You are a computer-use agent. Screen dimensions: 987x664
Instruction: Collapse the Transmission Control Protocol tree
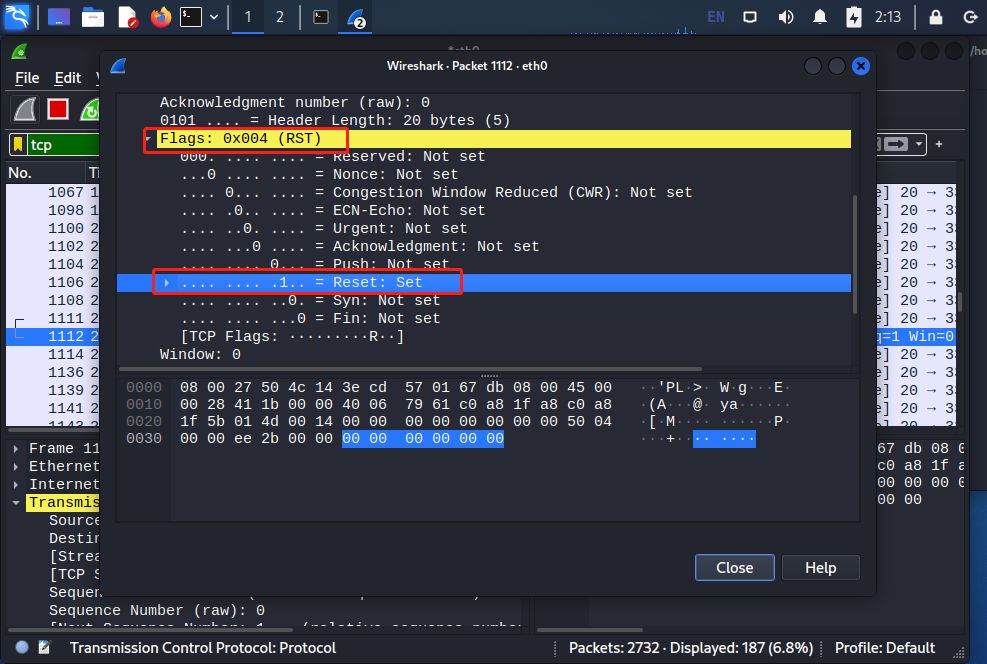coord(17,503)
